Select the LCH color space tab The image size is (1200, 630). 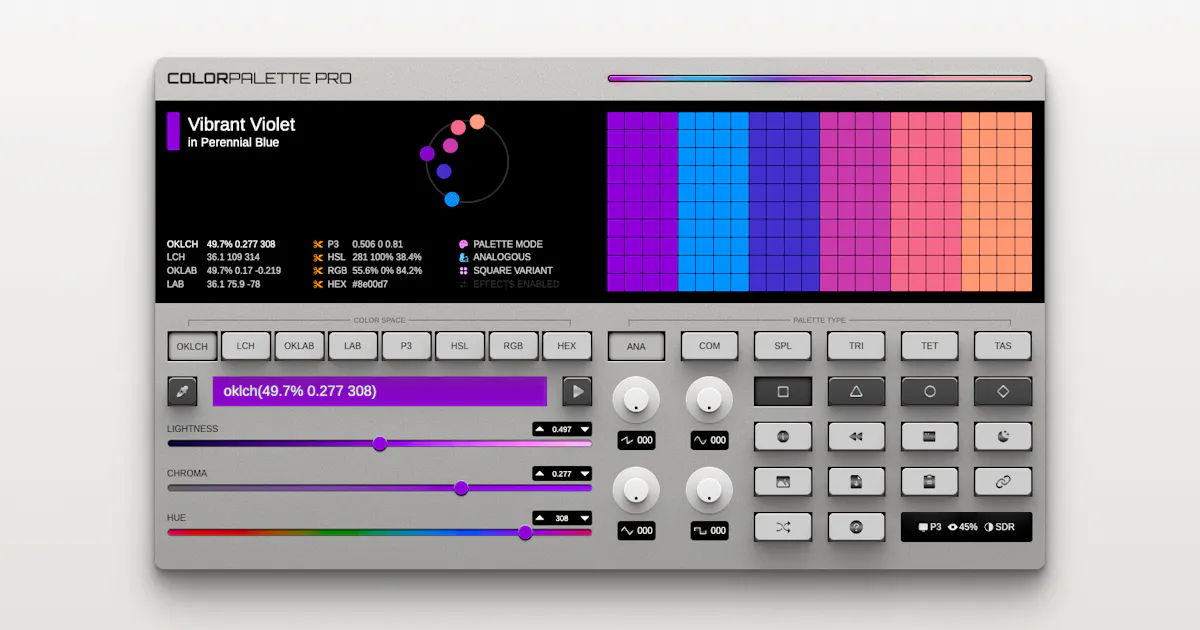tap(246, 346)
